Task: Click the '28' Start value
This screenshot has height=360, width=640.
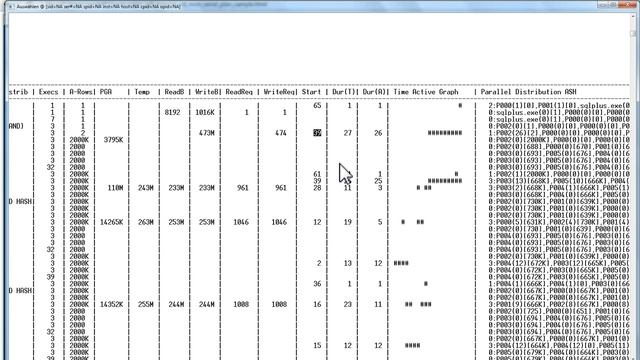Action: (x=317, y=188)
